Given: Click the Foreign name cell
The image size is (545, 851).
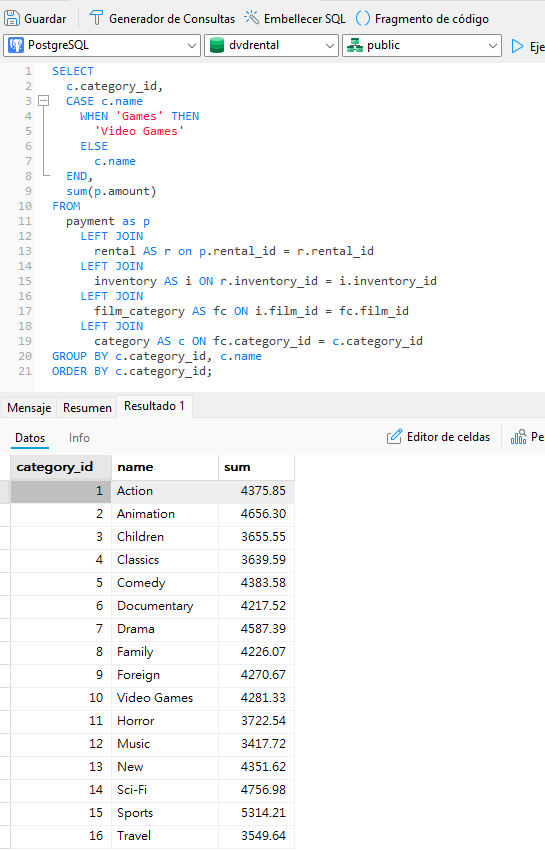Looking at the screenshot, I should 164,675.
